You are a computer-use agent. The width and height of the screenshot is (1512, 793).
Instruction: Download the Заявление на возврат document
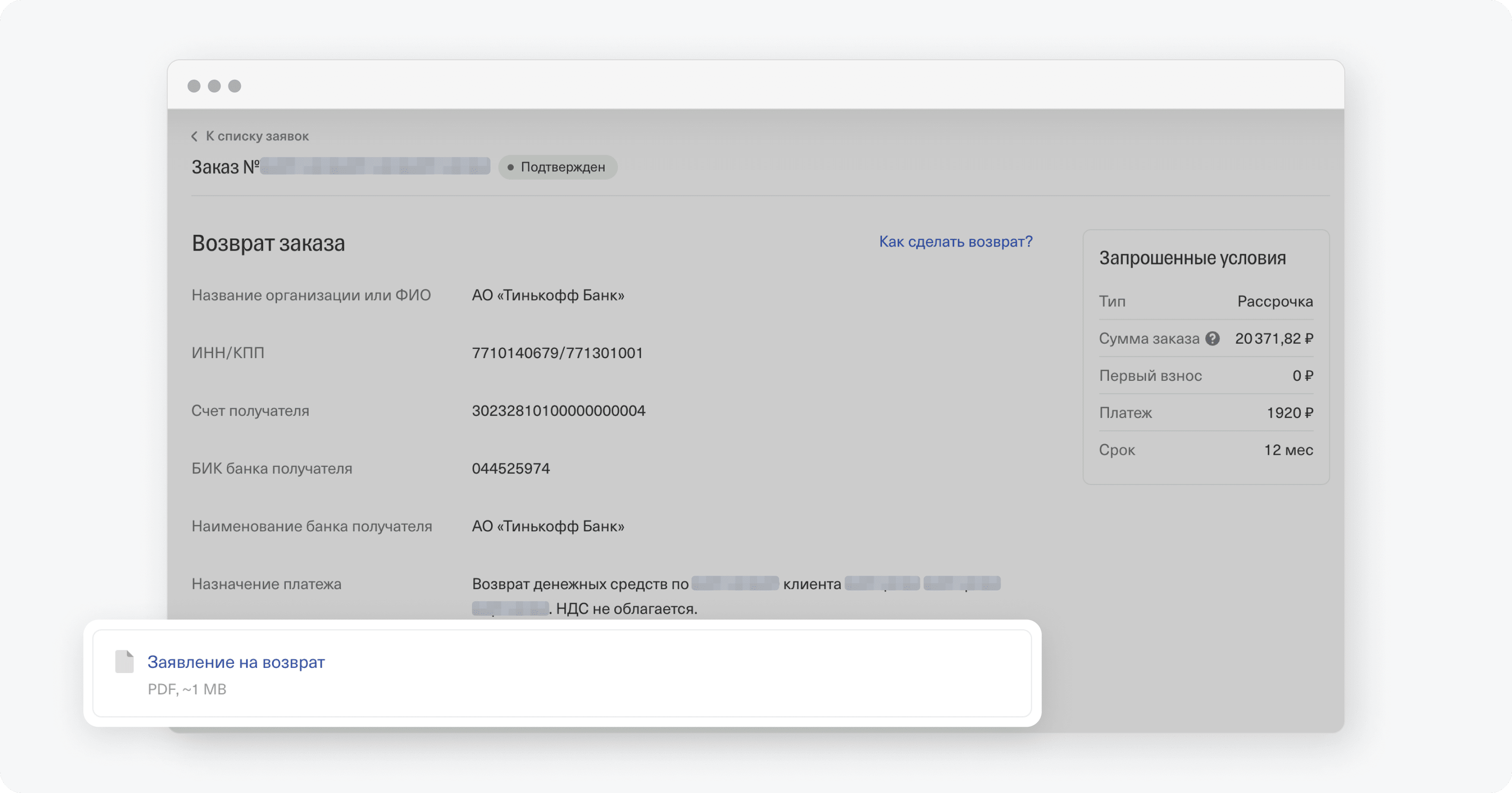click(x=236, y=662)
